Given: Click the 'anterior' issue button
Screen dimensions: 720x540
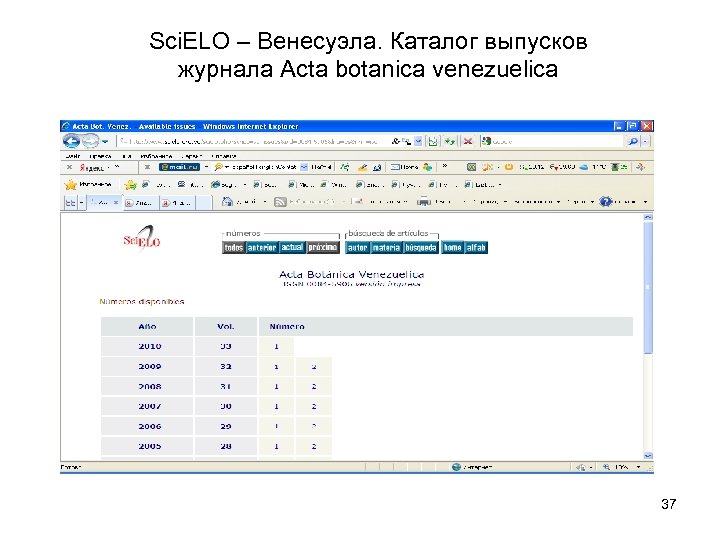Looking at the screenshot, I should pos(262,248).
